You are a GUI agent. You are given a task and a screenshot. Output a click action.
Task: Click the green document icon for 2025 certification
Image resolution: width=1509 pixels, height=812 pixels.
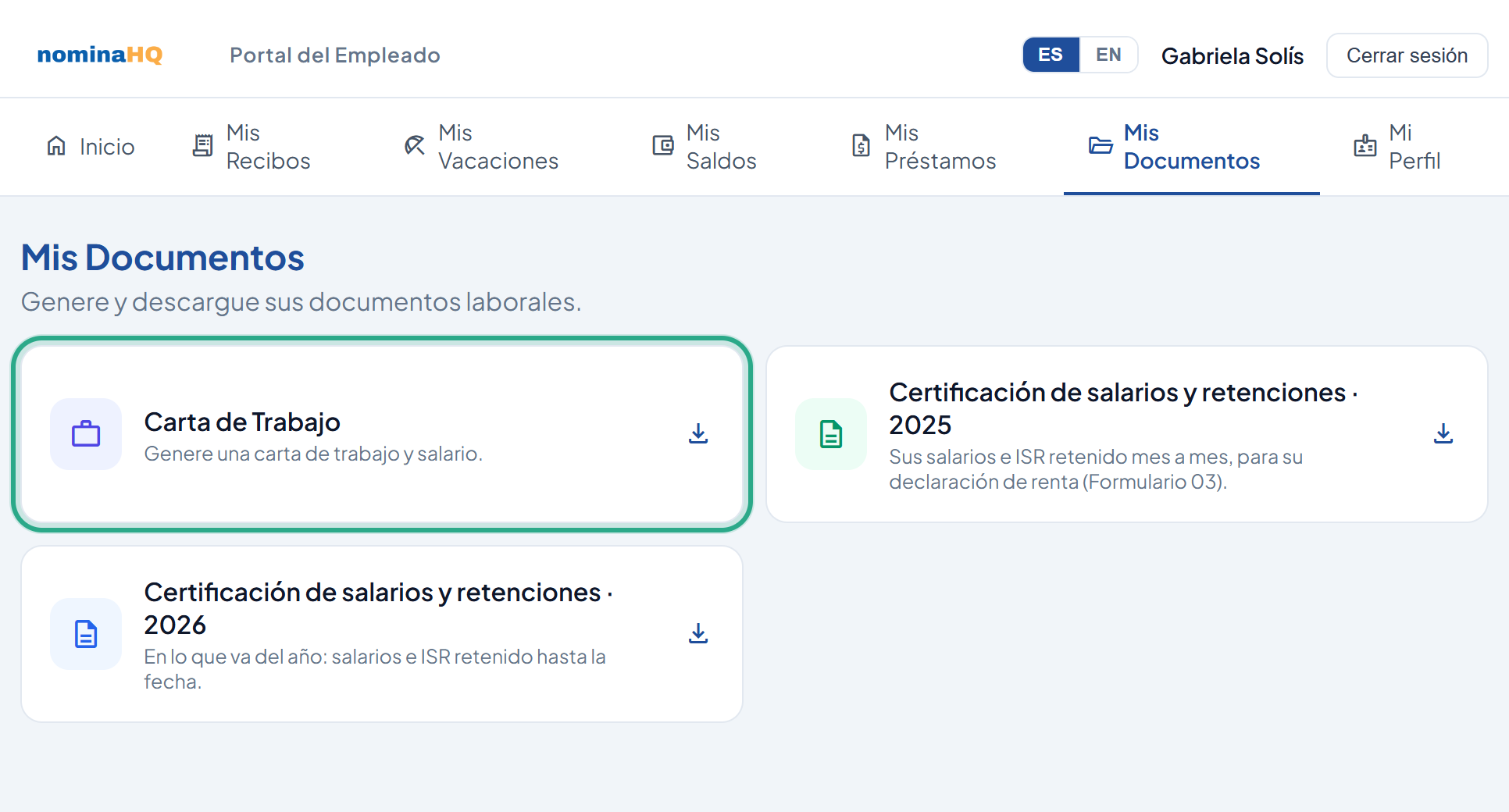831,434
